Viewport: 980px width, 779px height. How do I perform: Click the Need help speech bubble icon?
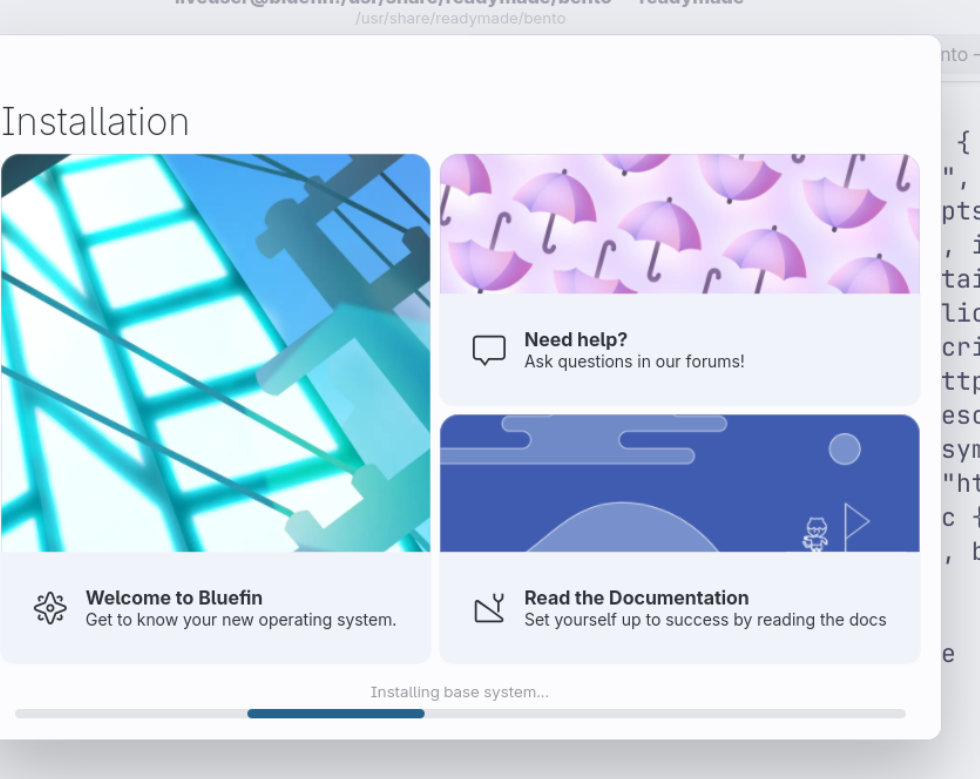[489, 351]
